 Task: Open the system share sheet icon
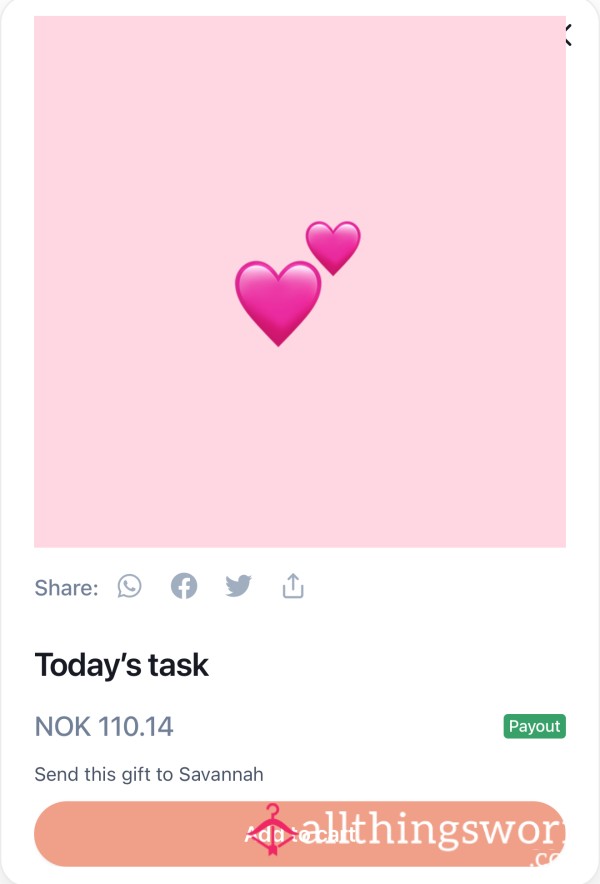pyautogui.click(x=293, y=586)
